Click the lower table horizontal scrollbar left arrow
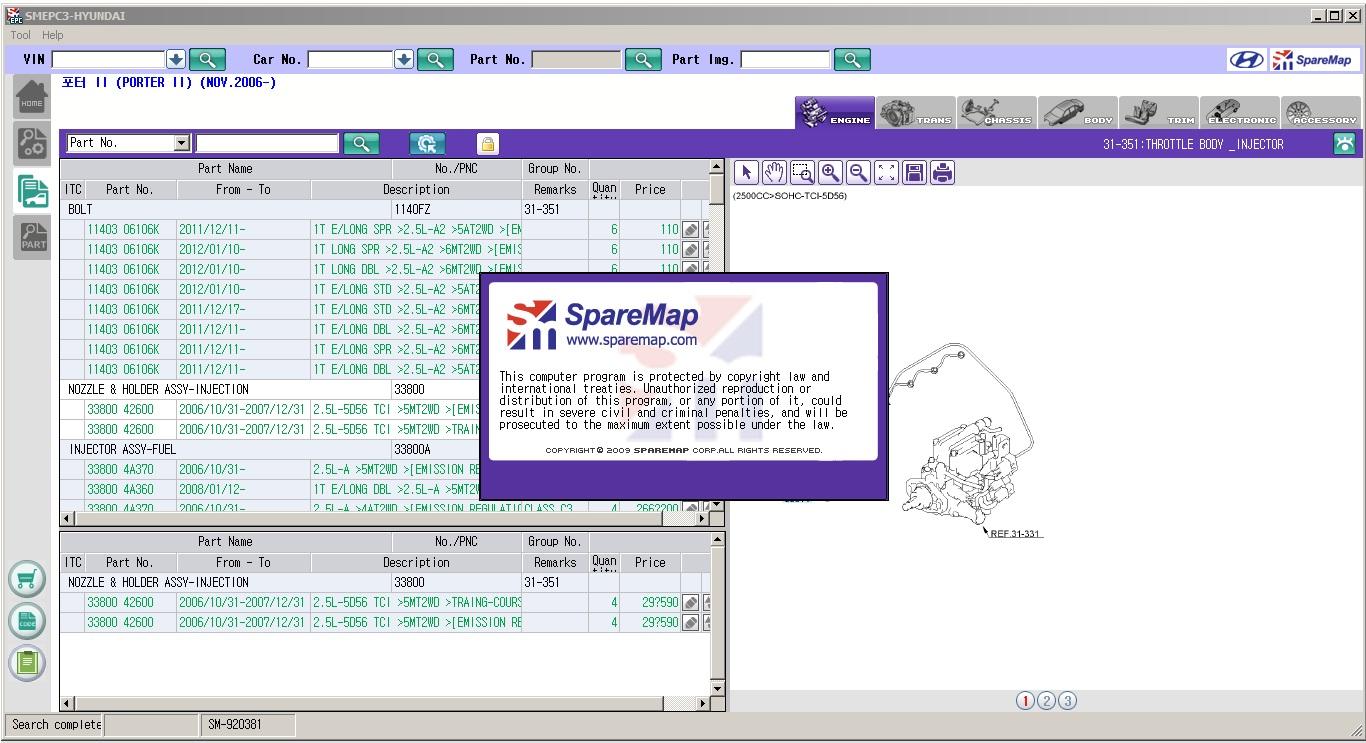The height and width of the screenshot is (743, 1366). coord(68,704)
